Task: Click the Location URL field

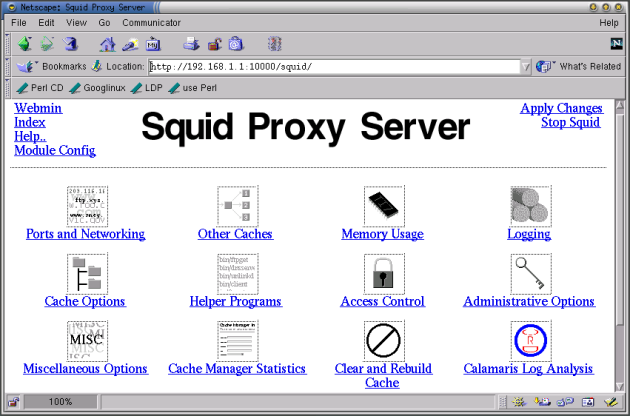Action: 334,67
